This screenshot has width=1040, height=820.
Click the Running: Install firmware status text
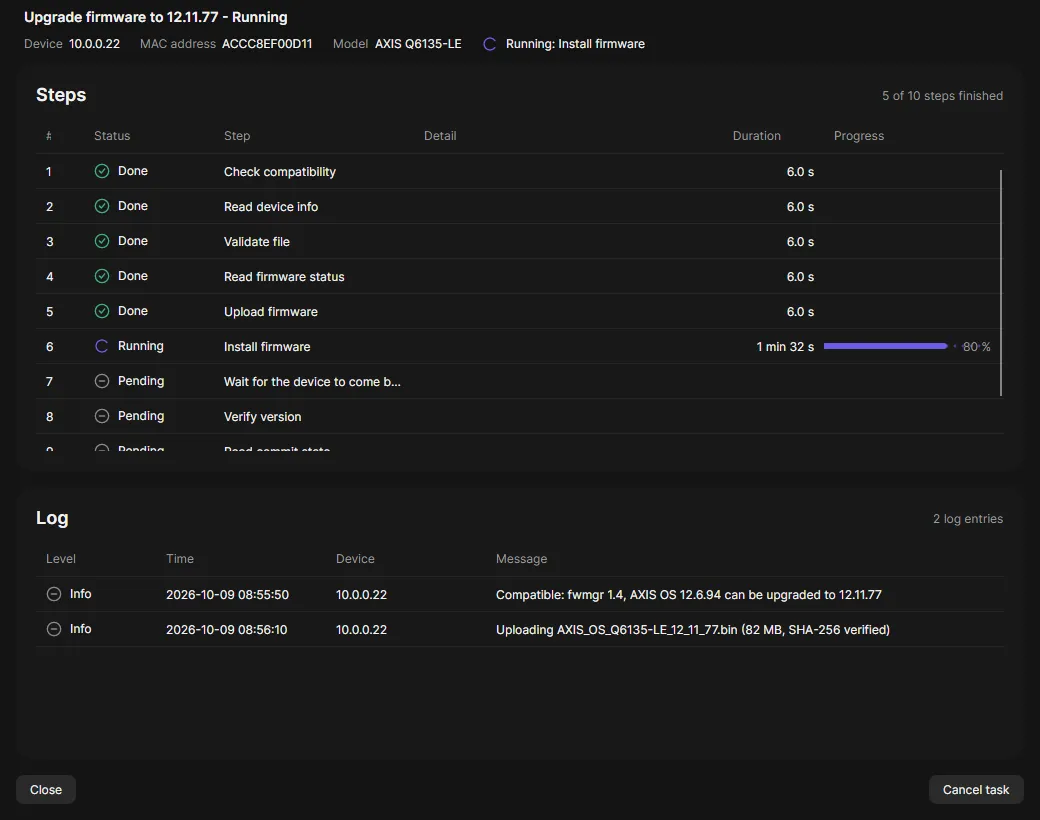pyautogui.click(x=575, y=44)
